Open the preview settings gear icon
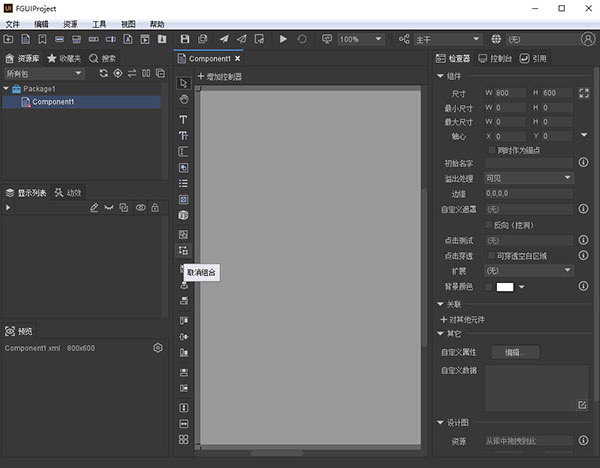Viewport: 600px width, 468px height. pos(158,348)
